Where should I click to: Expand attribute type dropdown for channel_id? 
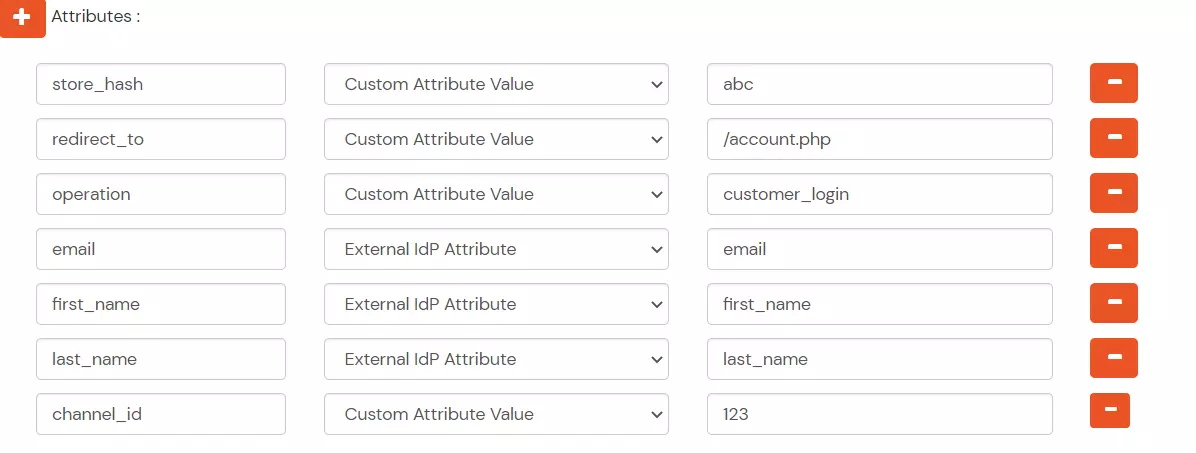click(496, 414)
